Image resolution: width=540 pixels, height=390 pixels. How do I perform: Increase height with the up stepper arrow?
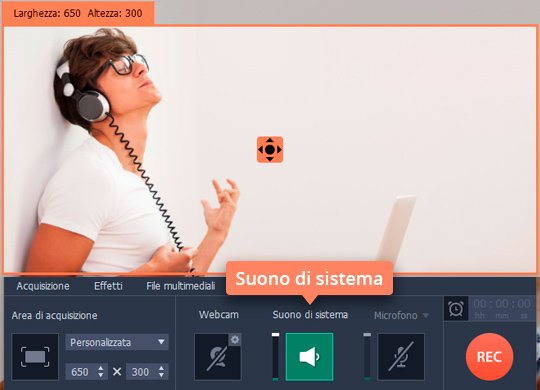(x=162, y=368)
